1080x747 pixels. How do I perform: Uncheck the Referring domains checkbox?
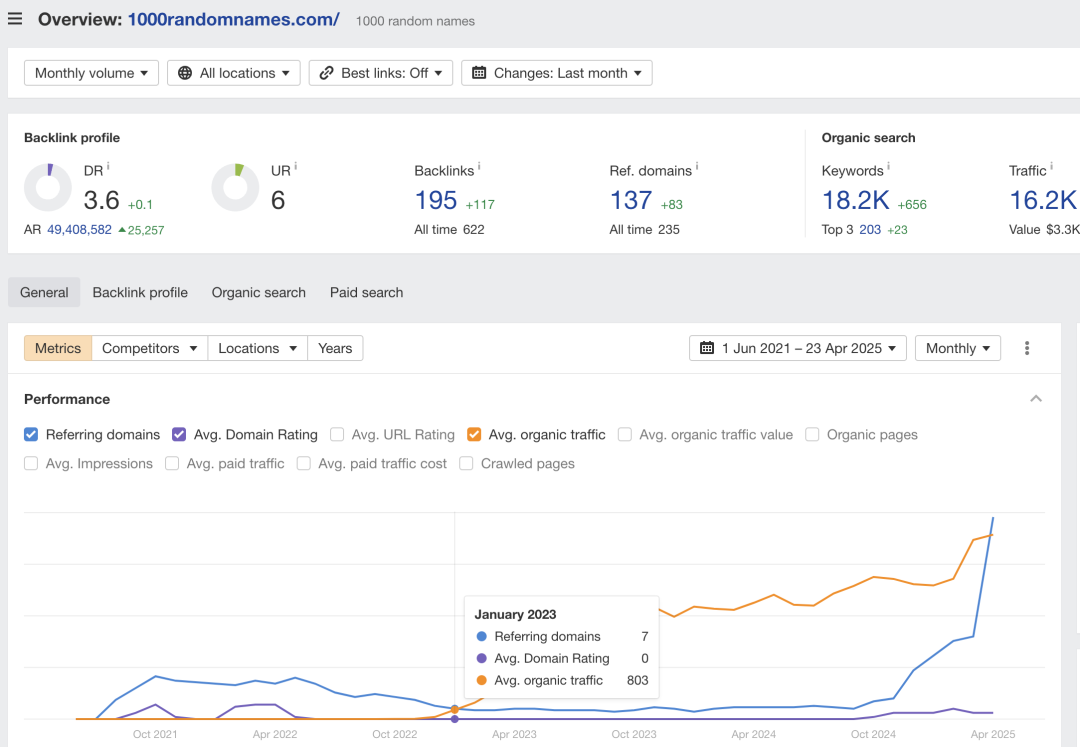(x=31, y=434)
